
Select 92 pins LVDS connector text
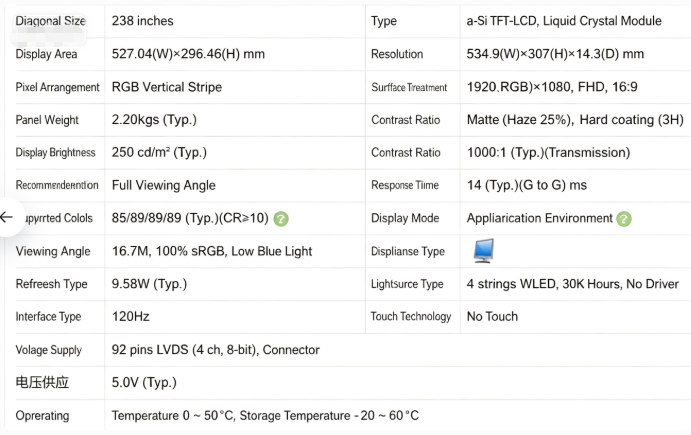(x=215, y=349)
